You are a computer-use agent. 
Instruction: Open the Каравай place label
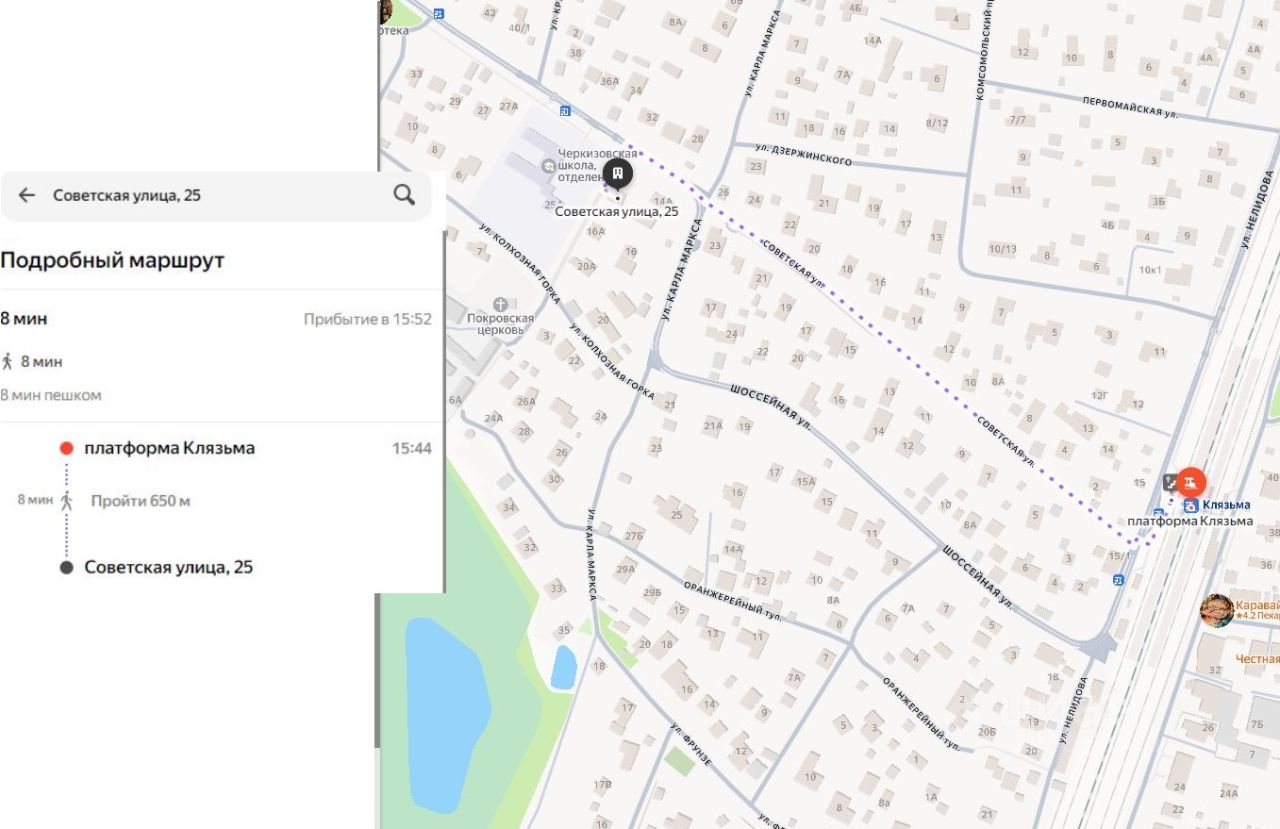pyautogui.click(x=1258, y=605)
